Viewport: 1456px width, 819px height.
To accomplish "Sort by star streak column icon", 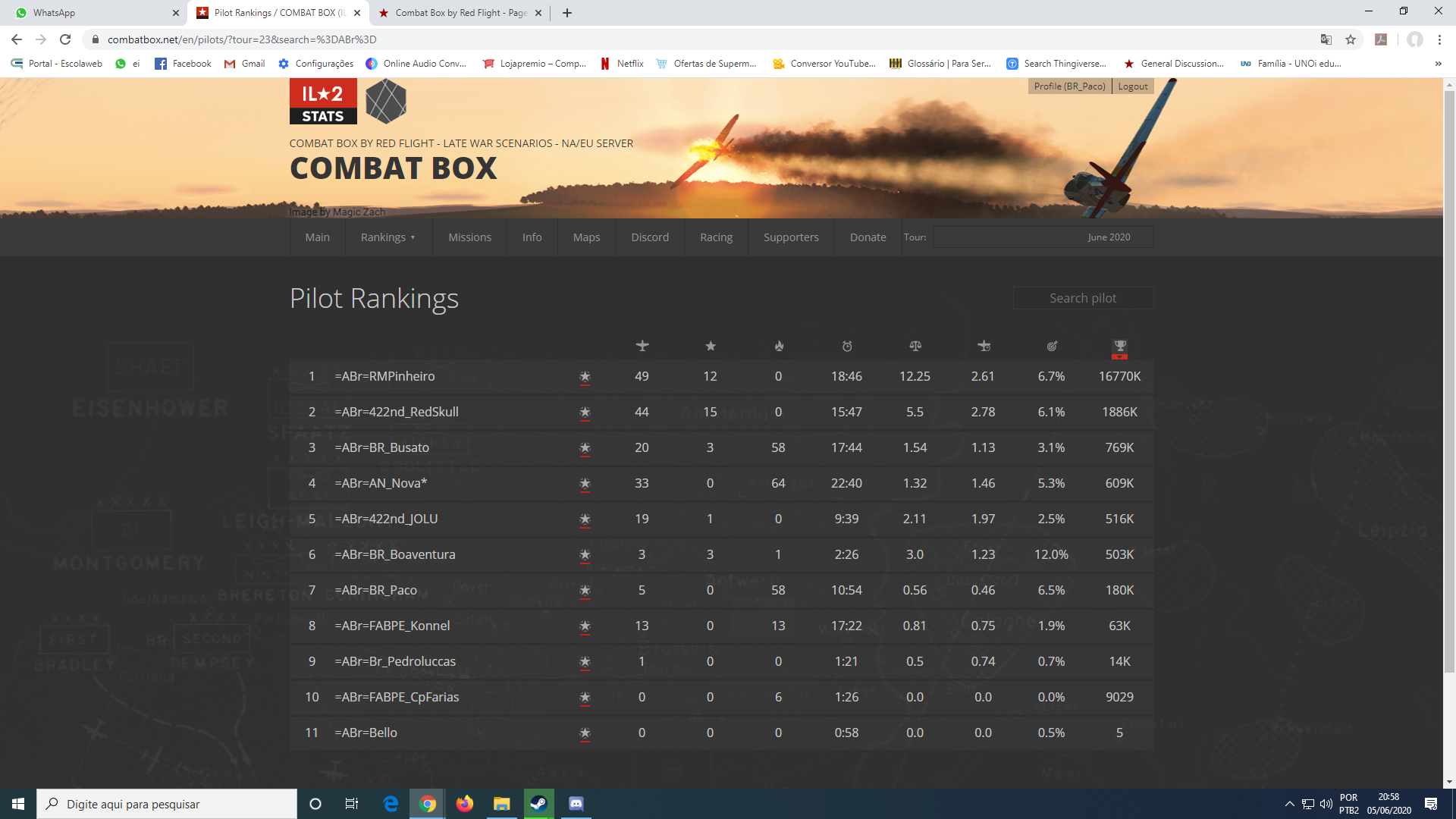I will [711, 346].
